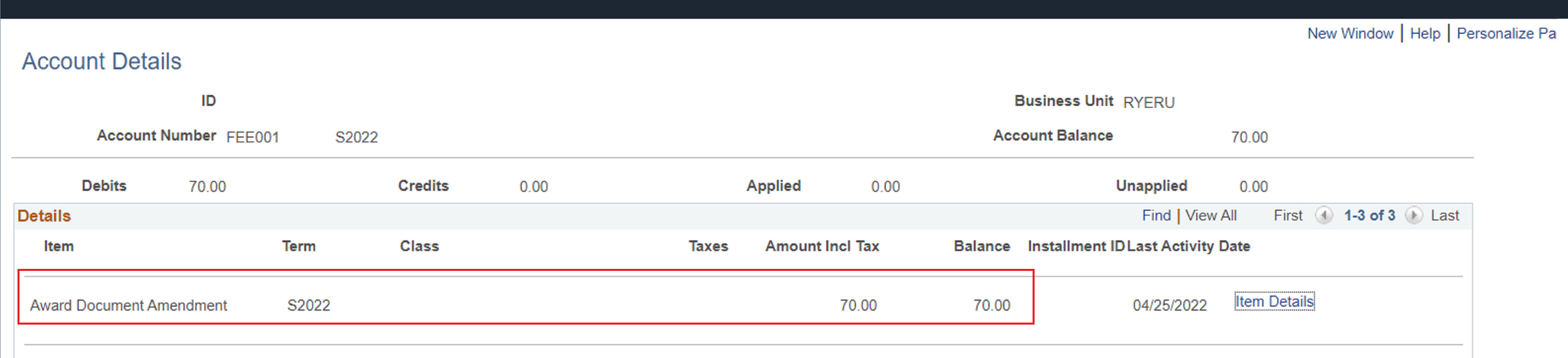Click the Item column header
The image size is (1568, 358).
point(58,247)
